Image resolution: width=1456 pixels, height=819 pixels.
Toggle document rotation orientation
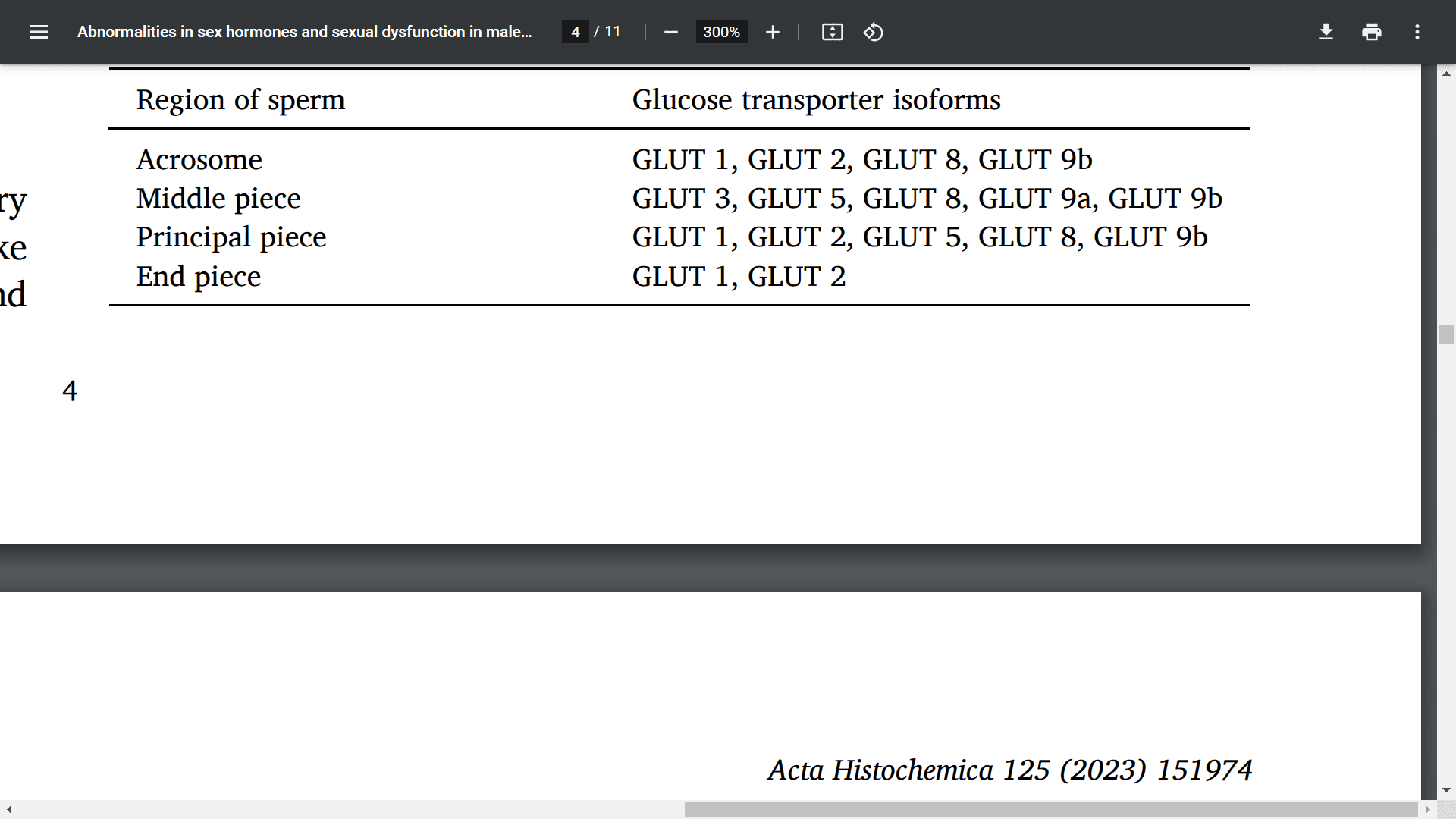click(872, 31)
